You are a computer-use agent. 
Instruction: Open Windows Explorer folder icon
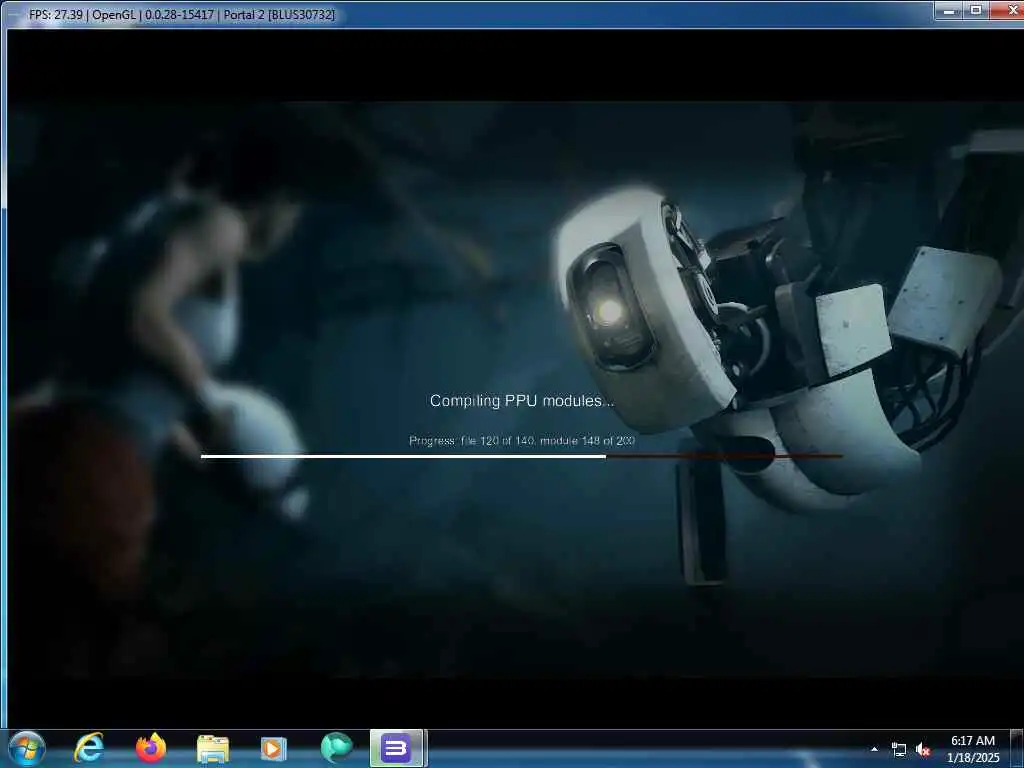pos(213,748)
